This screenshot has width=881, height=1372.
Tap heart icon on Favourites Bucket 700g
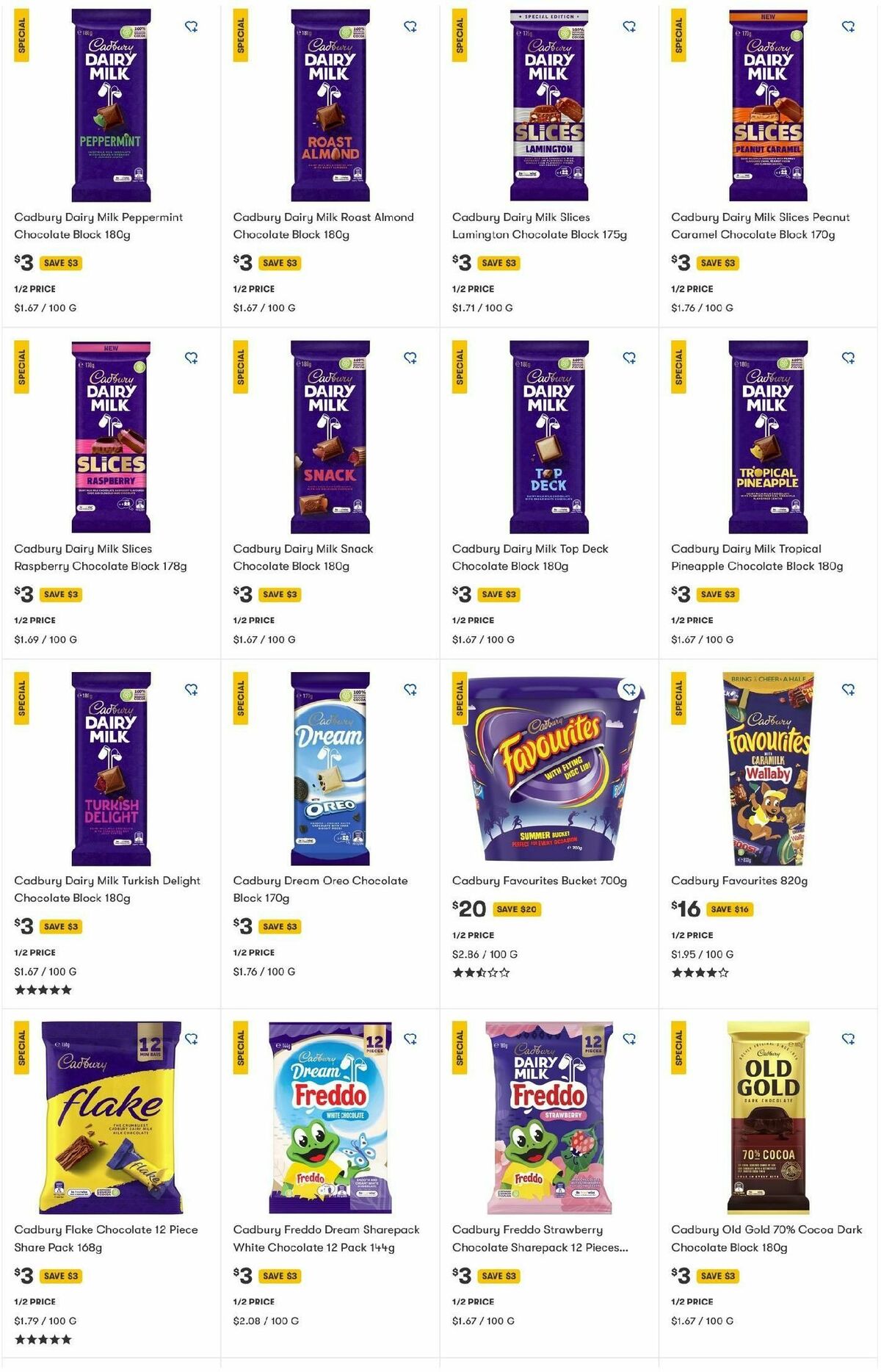pos(629,690)
